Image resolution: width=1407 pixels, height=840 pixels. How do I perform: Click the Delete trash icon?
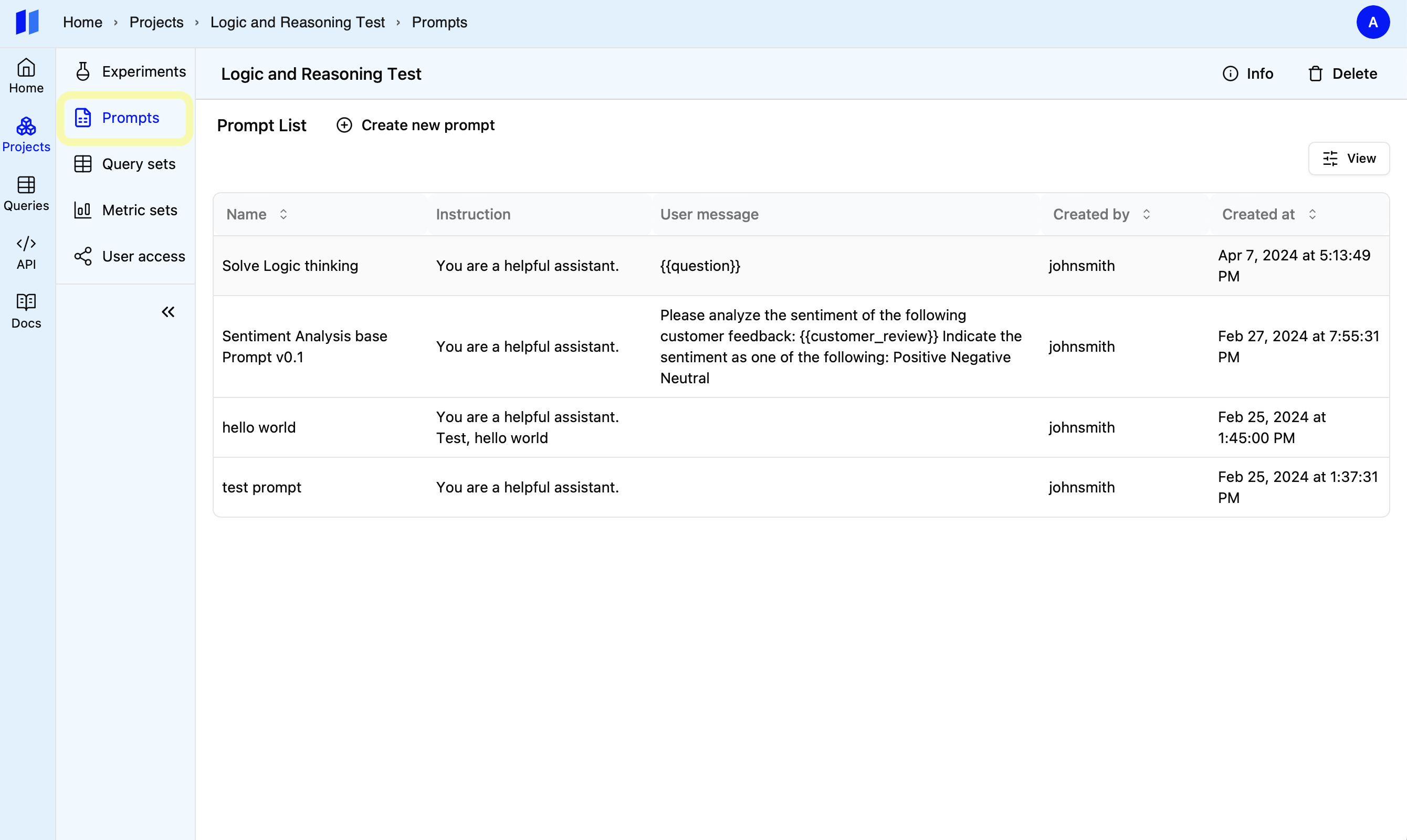coord(1315,73)
